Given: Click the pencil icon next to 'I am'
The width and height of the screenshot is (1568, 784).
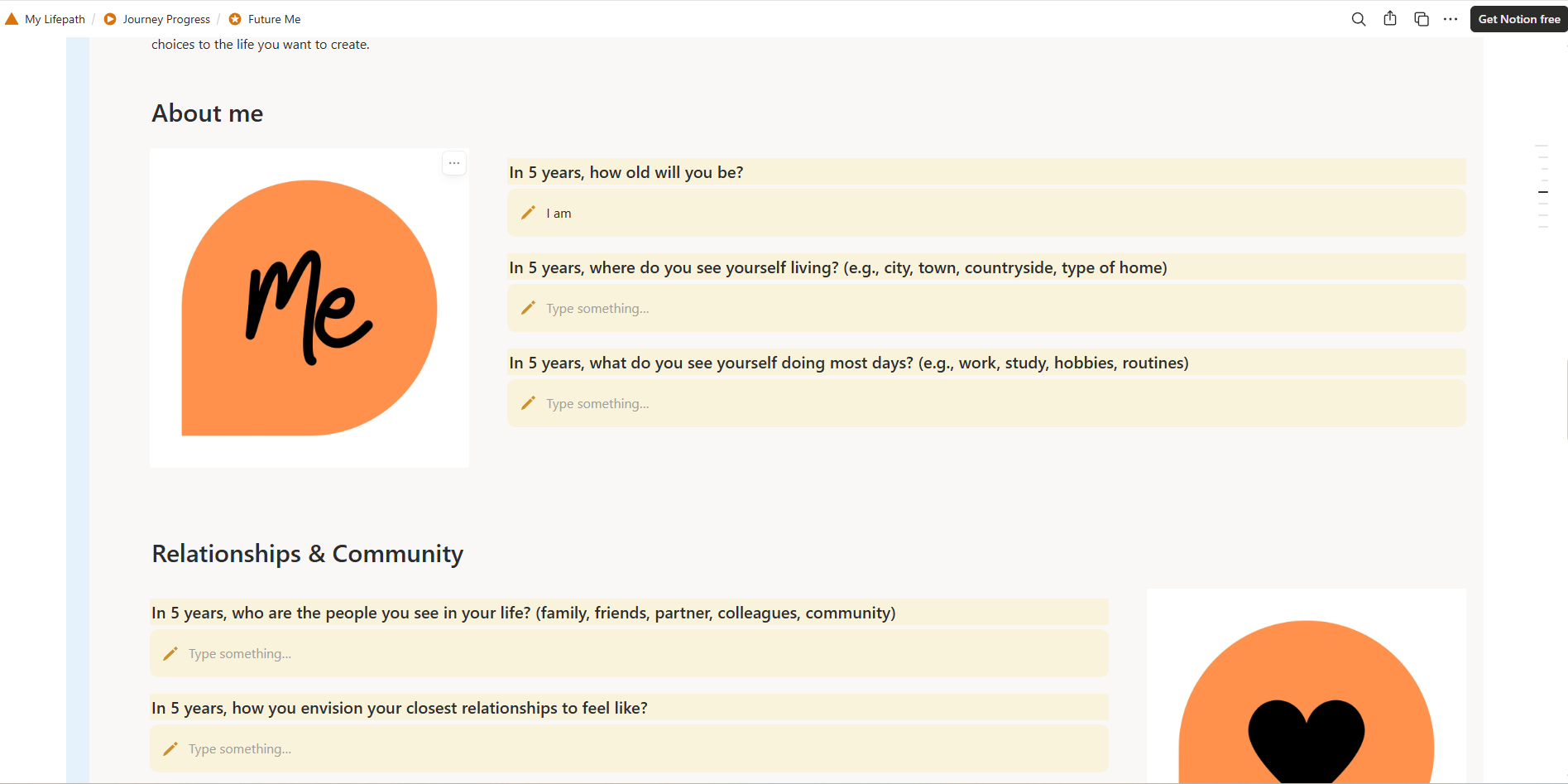Looking at the screenshot, I should (x=528, y=213).
